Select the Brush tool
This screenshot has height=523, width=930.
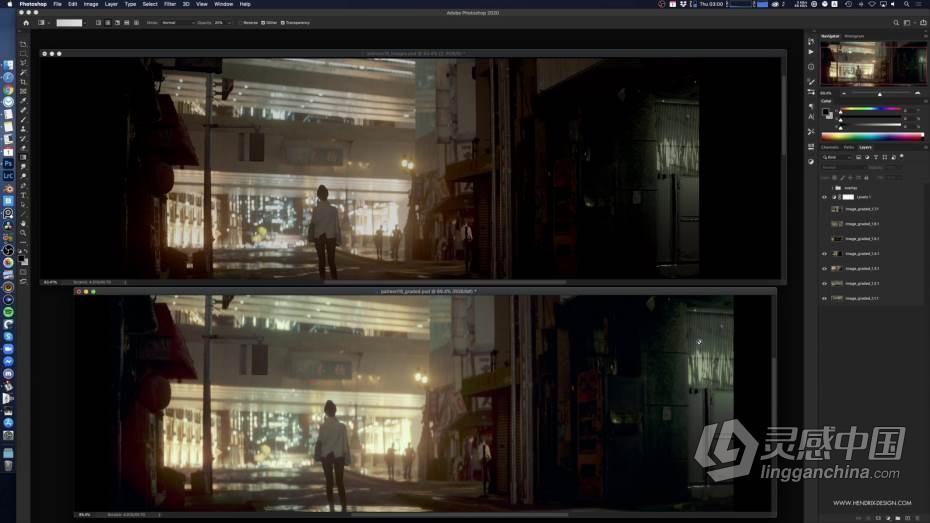pos(23,119)
